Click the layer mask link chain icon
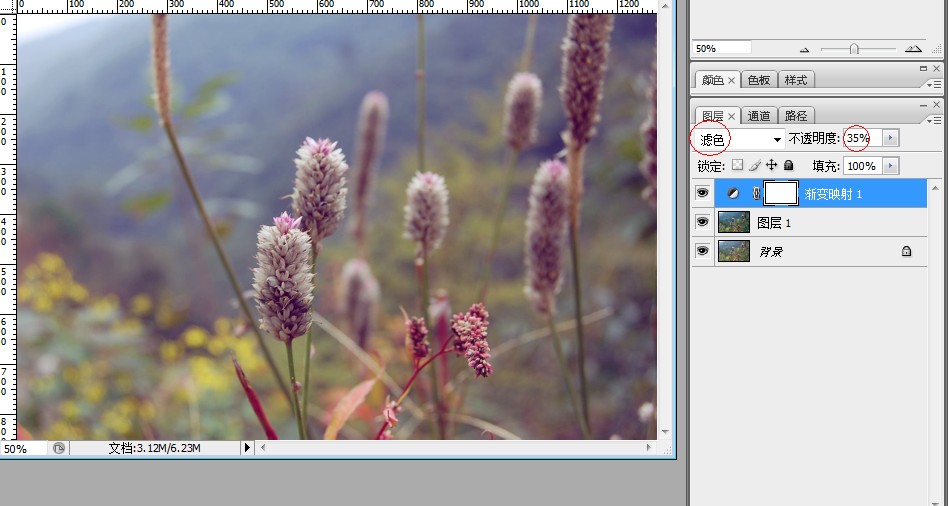The image size is (948, 506). [755, 193]
